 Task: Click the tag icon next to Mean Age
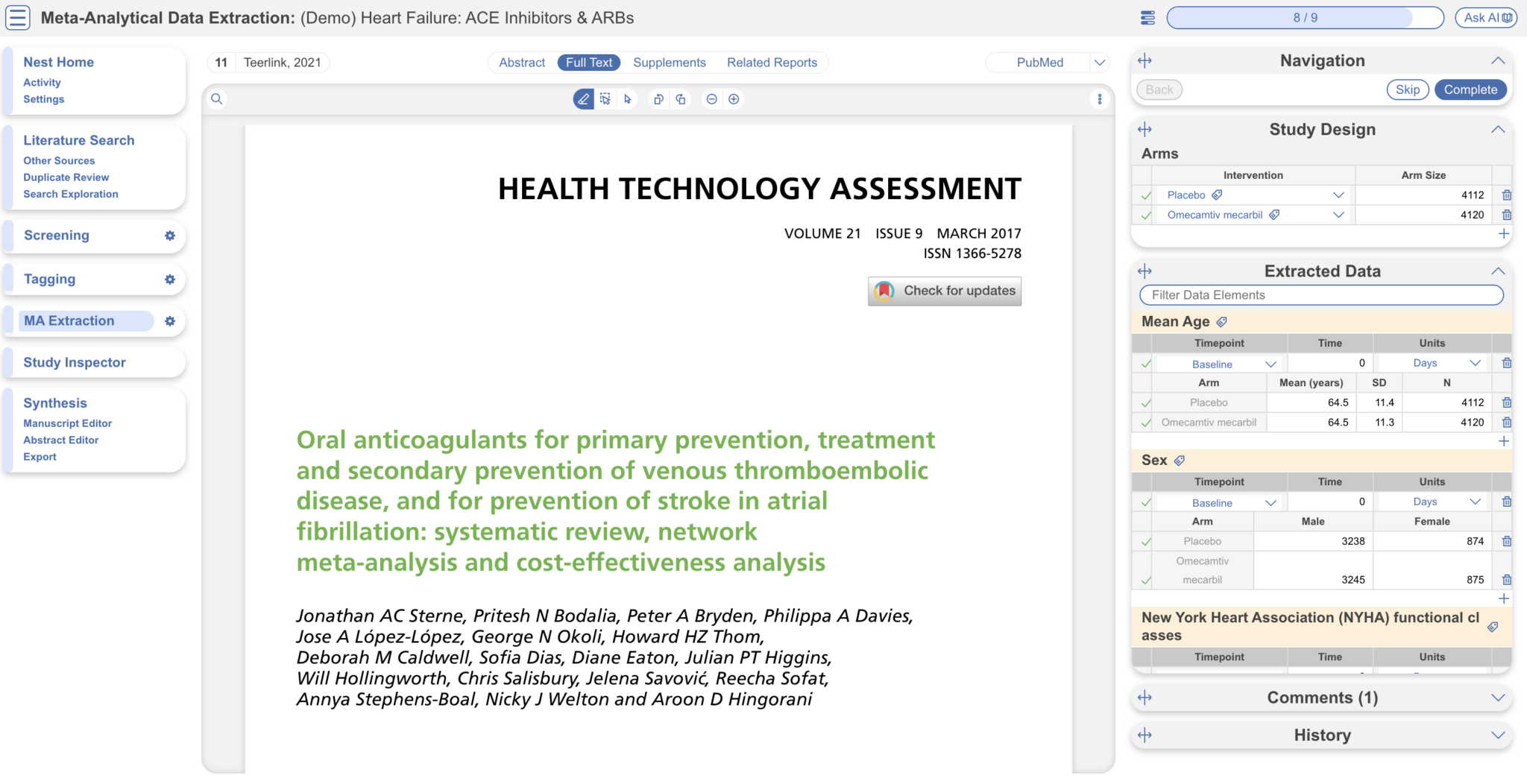[x=1221, y=321]
